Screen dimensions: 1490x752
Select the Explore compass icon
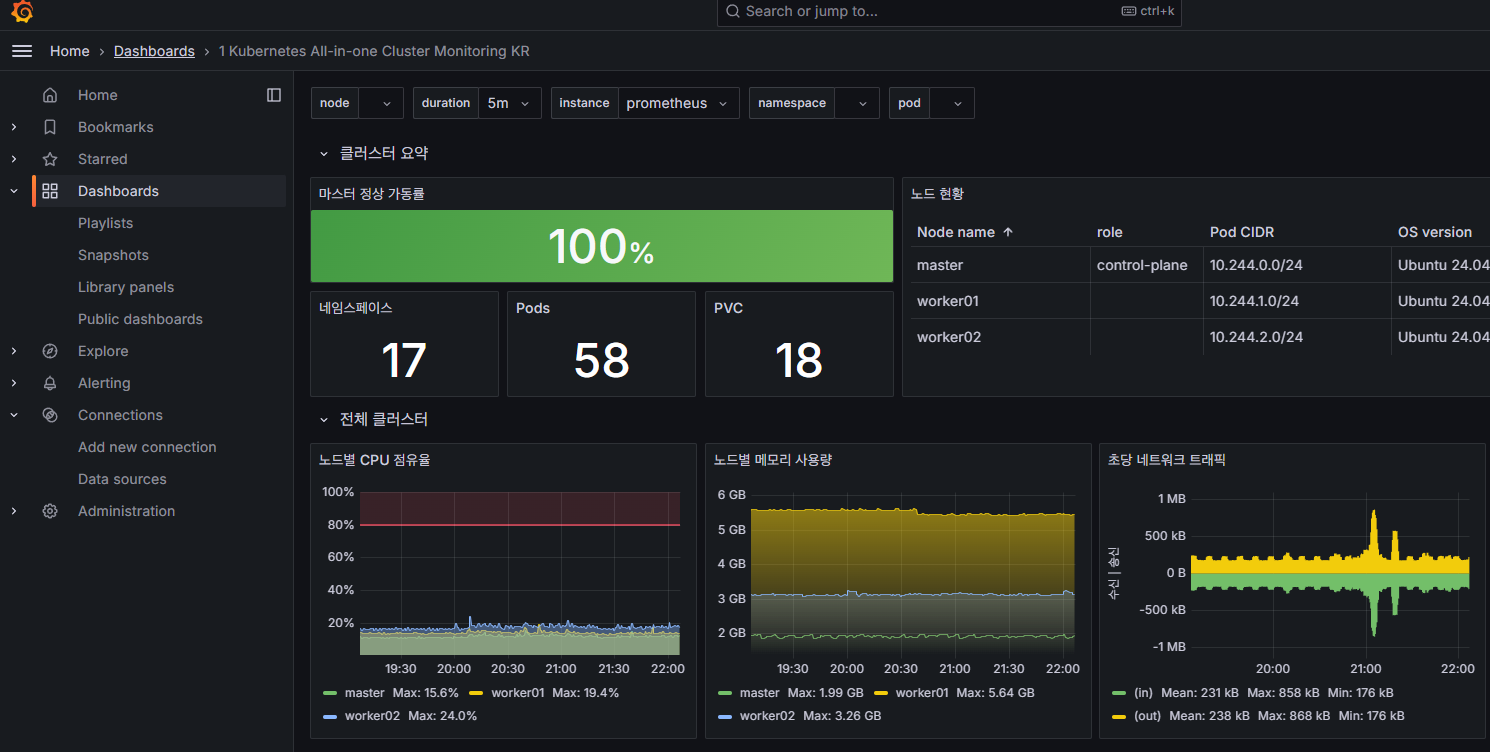(50, 351)
